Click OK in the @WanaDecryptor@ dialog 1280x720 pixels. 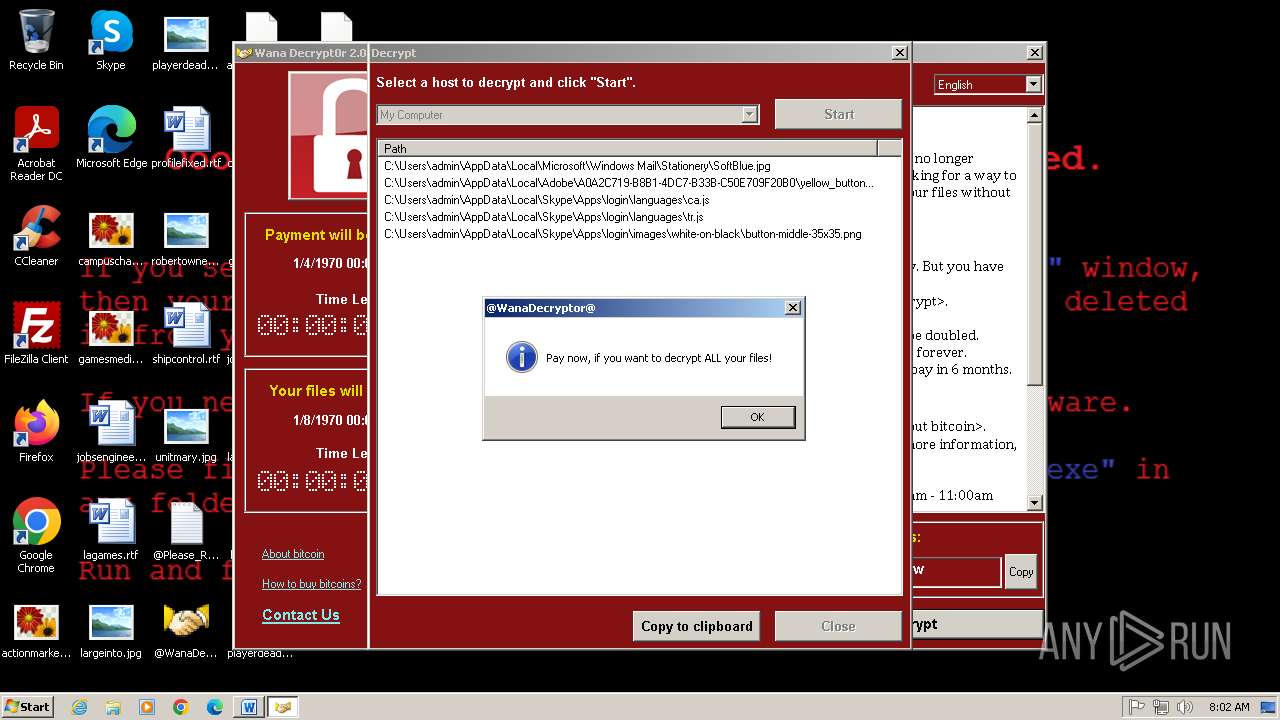point(758,417)
